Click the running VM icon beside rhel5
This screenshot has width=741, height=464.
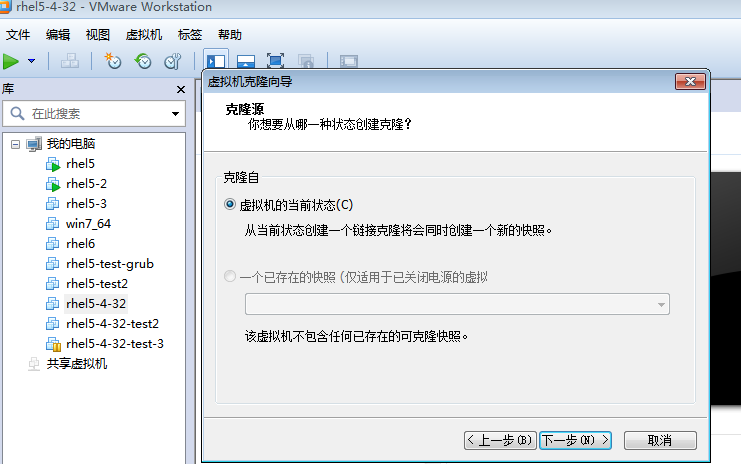tap(53, 164)
